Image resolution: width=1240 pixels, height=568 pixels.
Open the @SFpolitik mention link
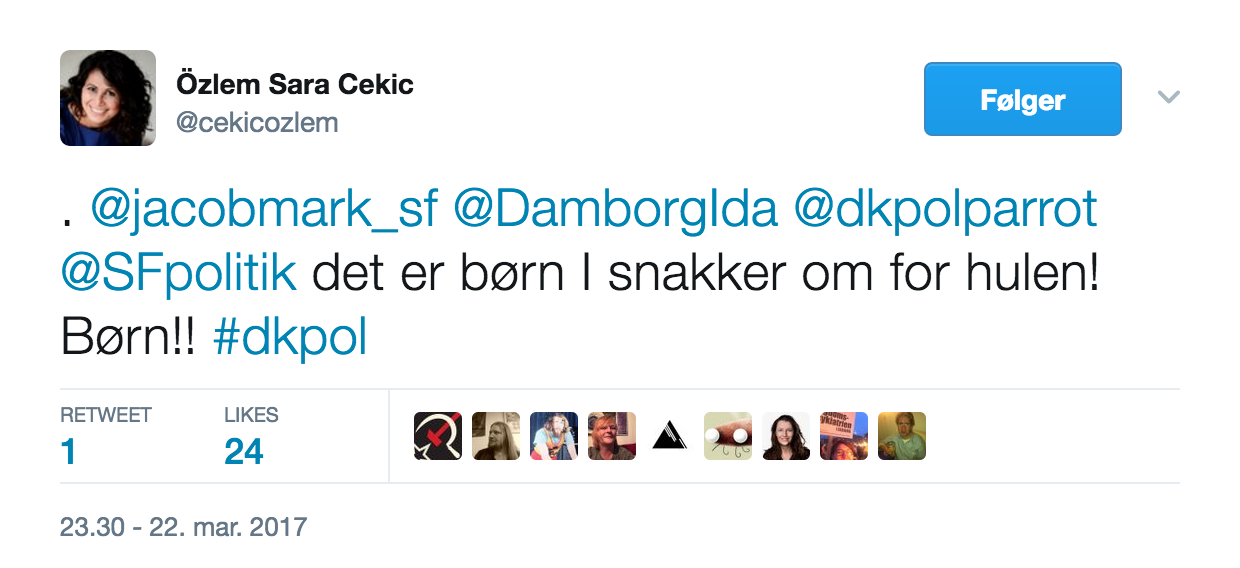tap(179, 274)
